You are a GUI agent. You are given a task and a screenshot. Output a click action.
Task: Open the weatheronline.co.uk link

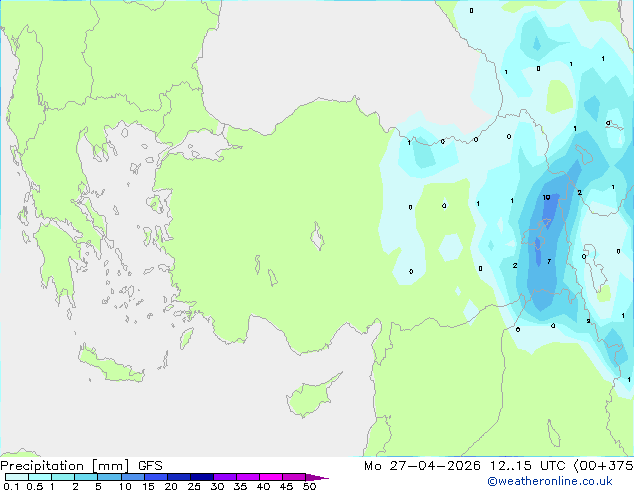click(x=550, y=481)
